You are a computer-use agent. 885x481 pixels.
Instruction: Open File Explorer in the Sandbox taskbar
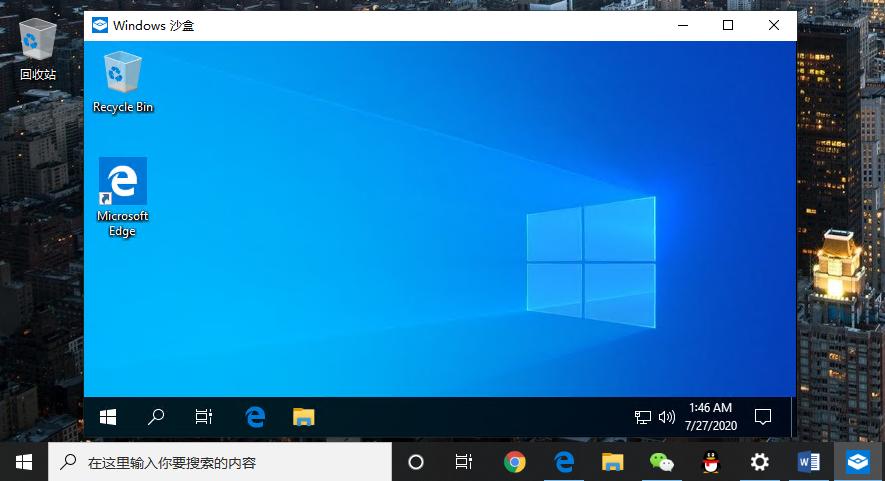click(304, 417)
